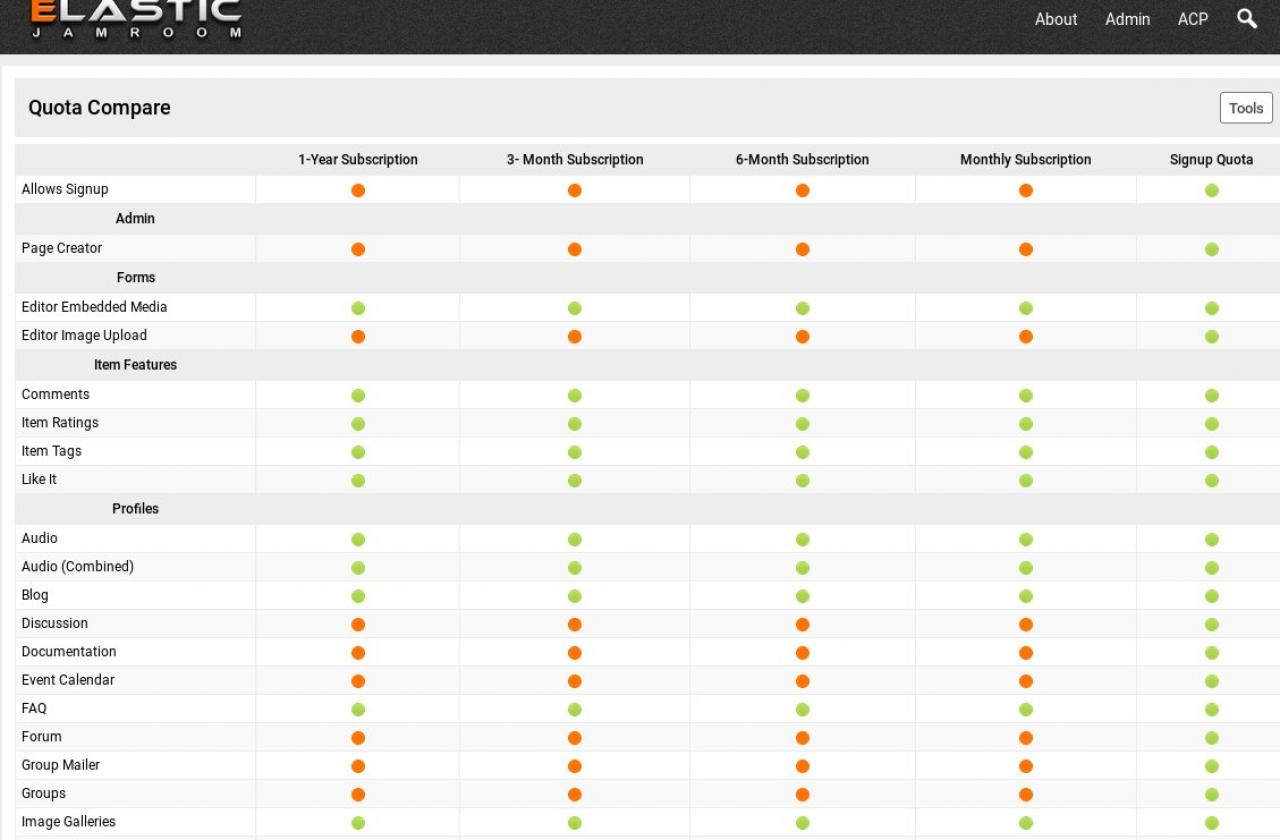Open the Tools button

coord(1245,108)
